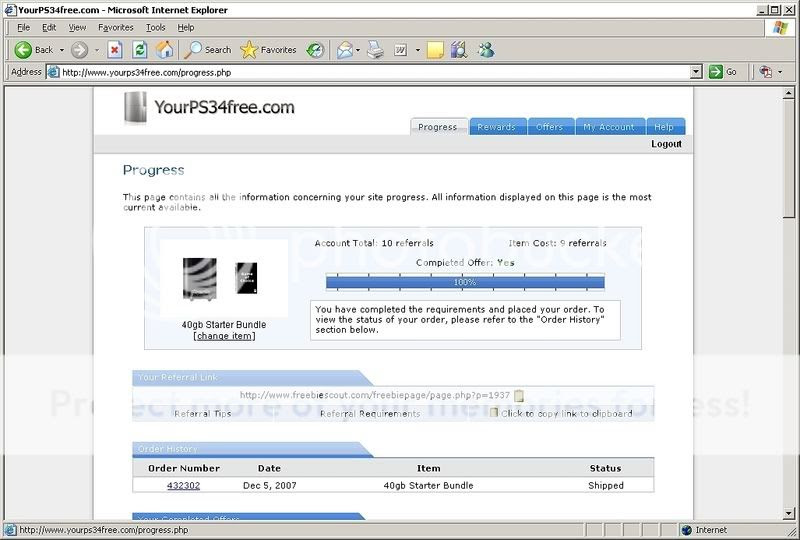Click the Game of Choice thumbnail
This screenshot has width=800, height=540.
click(x=246, y=278)
